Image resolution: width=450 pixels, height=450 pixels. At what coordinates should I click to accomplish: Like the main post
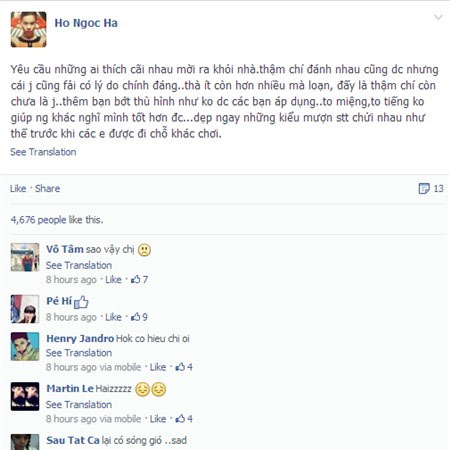(x=18, y=188)
